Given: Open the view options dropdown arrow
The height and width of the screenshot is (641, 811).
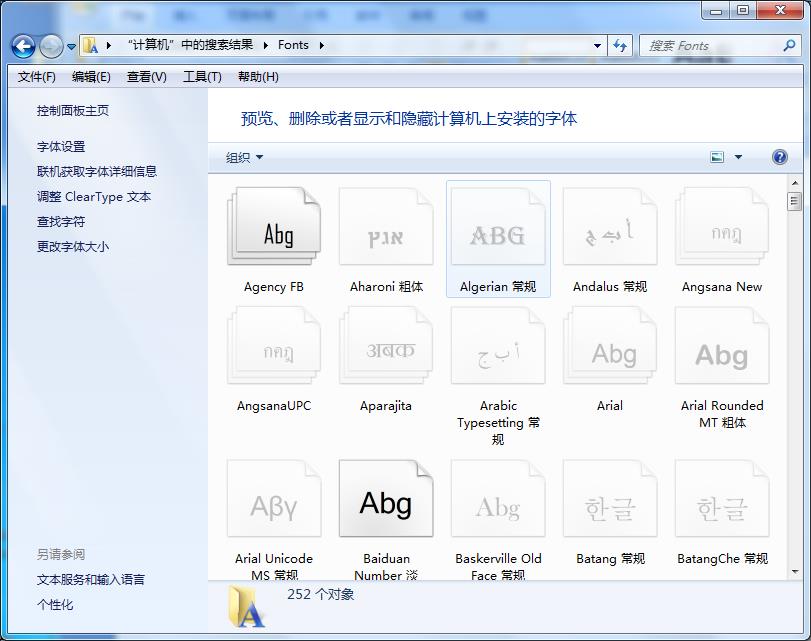Looking at the screenshot, I should [x=739, y=157].
